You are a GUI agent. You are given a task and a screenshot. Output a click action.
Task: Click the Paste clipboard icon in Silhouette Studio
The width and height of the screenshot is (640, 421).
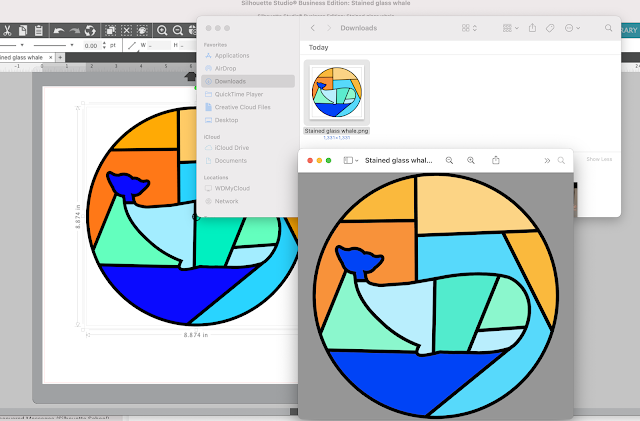click(x=38, y=30)
